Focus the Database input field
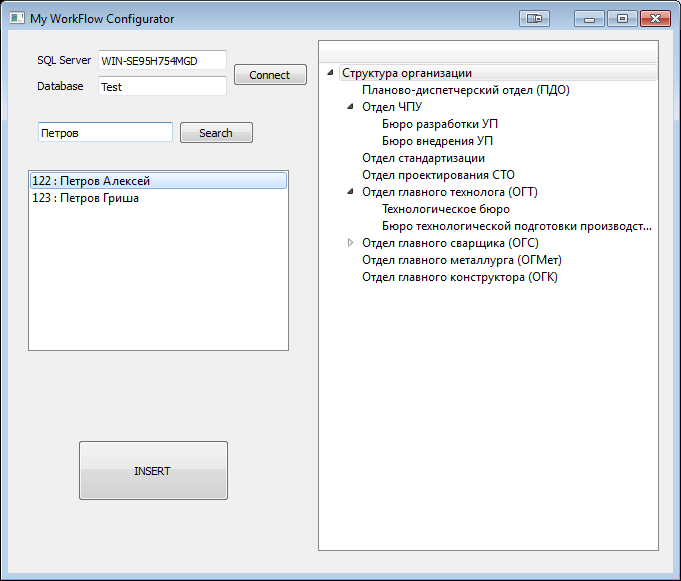 [x=162, y=86]
